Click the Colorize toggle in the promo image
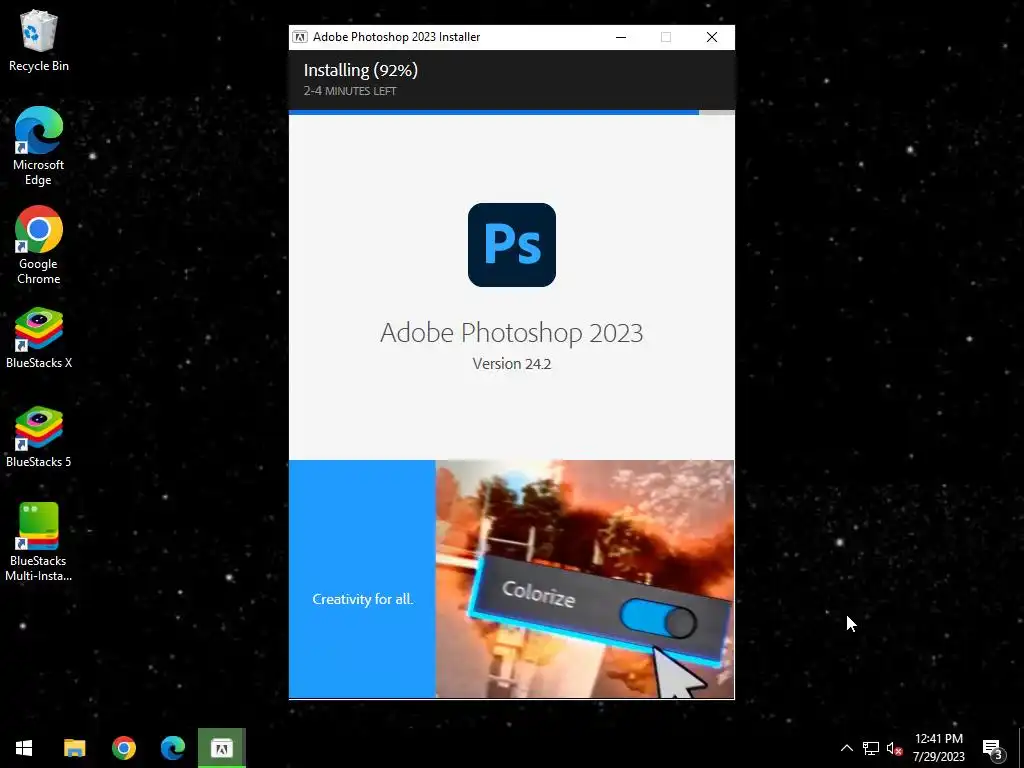 pos(658,618)
